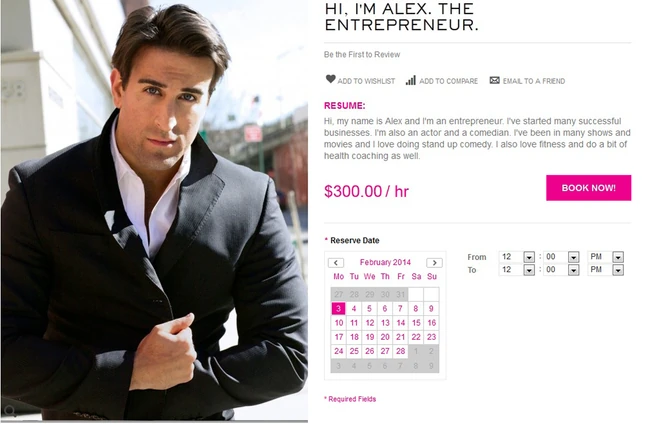This screenshot has height=424, width=670.
Task: Click Add to Wishlist link text
Action: coord(366,81)
